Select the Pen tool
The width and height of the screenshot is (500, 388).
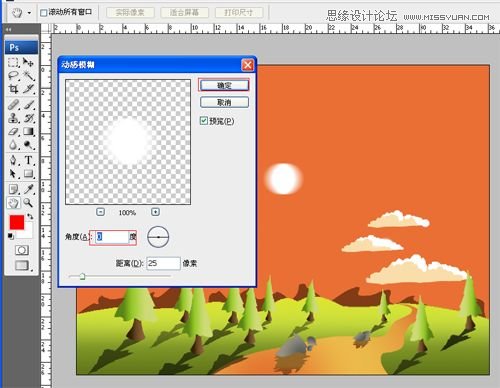13,160
